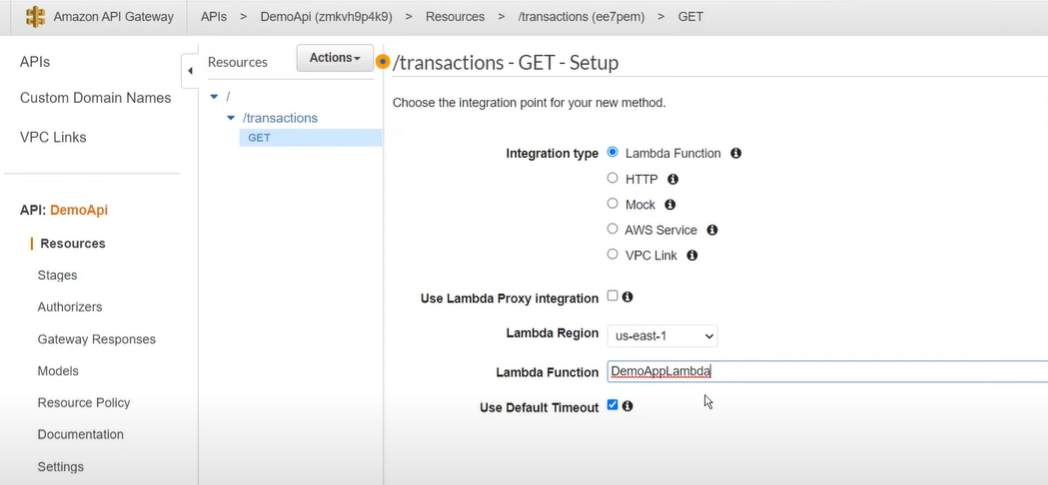The width and height of the screenshot is (1048, 485).
Task: Go to the Stages section
Action: [x=57, y=275]
